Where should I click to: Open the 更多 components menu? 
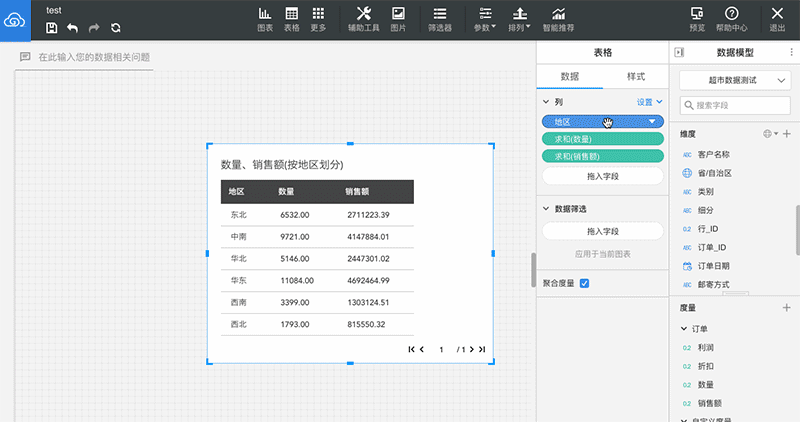pyautogui.click(x=318, y=20)
